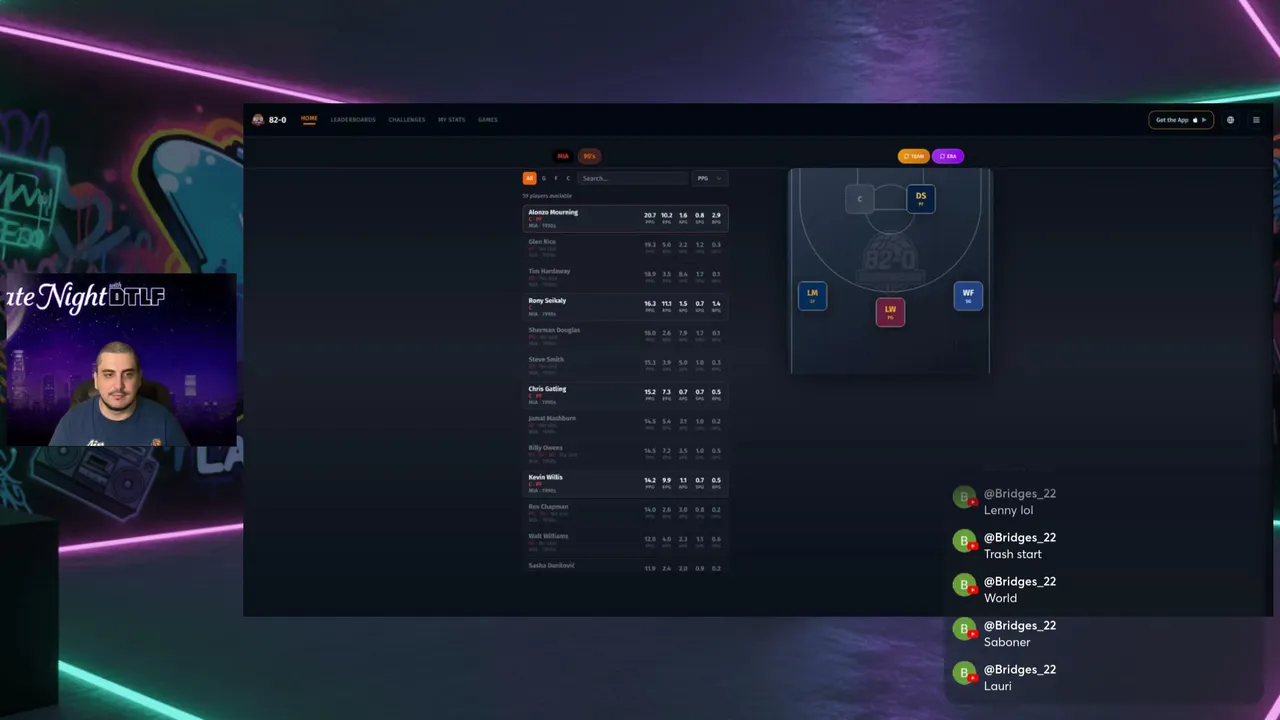Choose Rony Seikaly from the list
Viewport: 1280px width, 720px height.
(625, 306)
